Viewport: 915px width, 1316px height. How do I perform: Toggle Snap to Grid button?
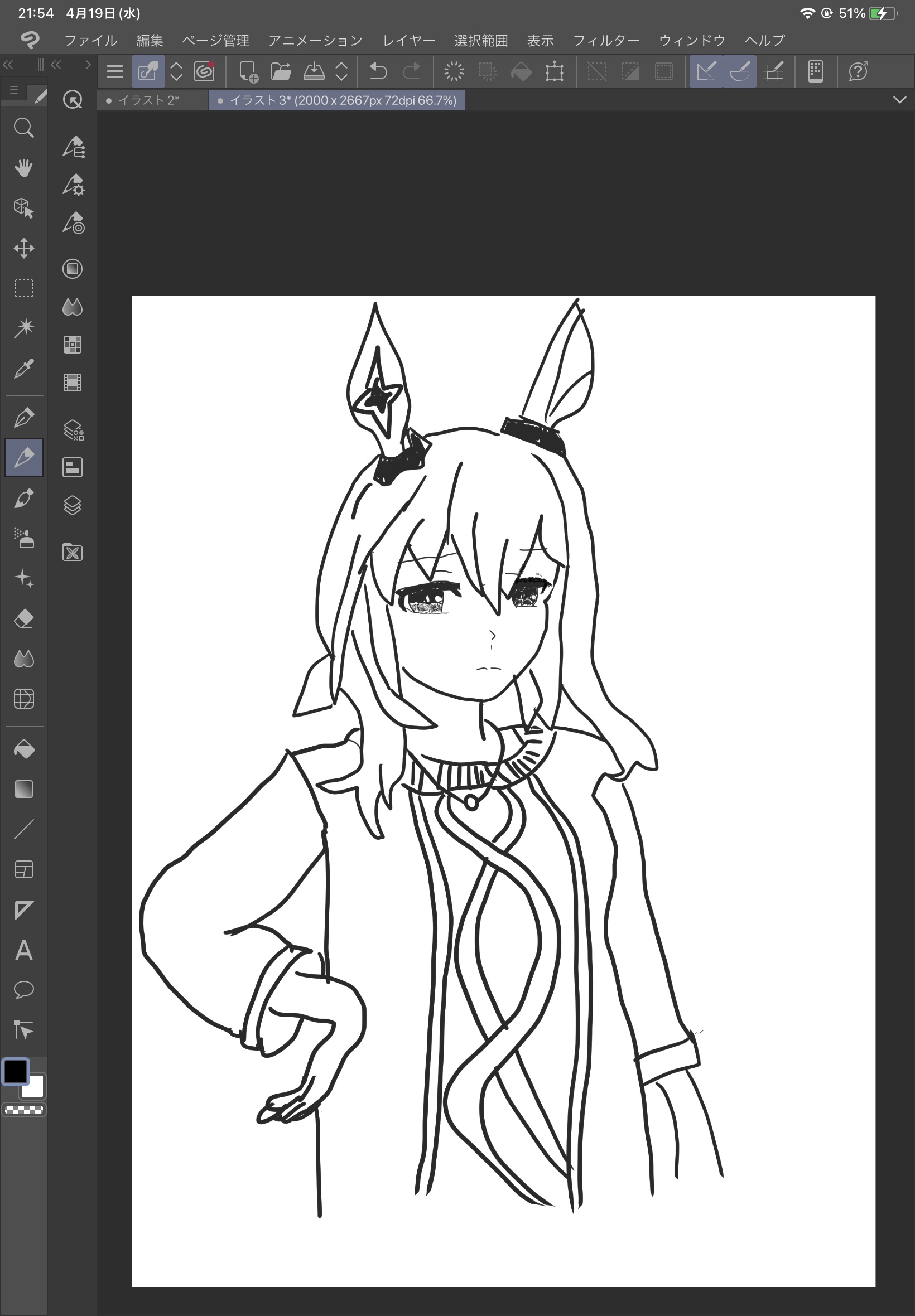click(x=774, y=71)
